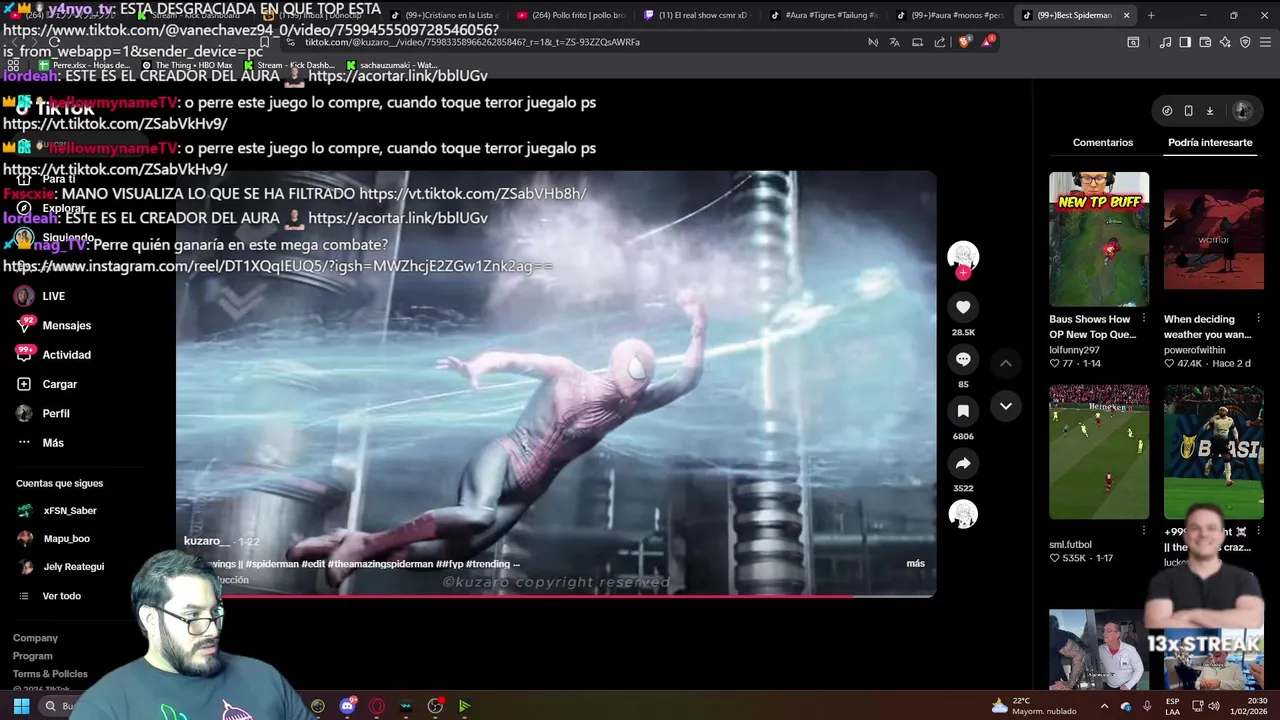Image resolution: width=1280 pixels, height=720 pixels.
Task: Open Brave playlist music note icon
Action: click(1165, 42)
